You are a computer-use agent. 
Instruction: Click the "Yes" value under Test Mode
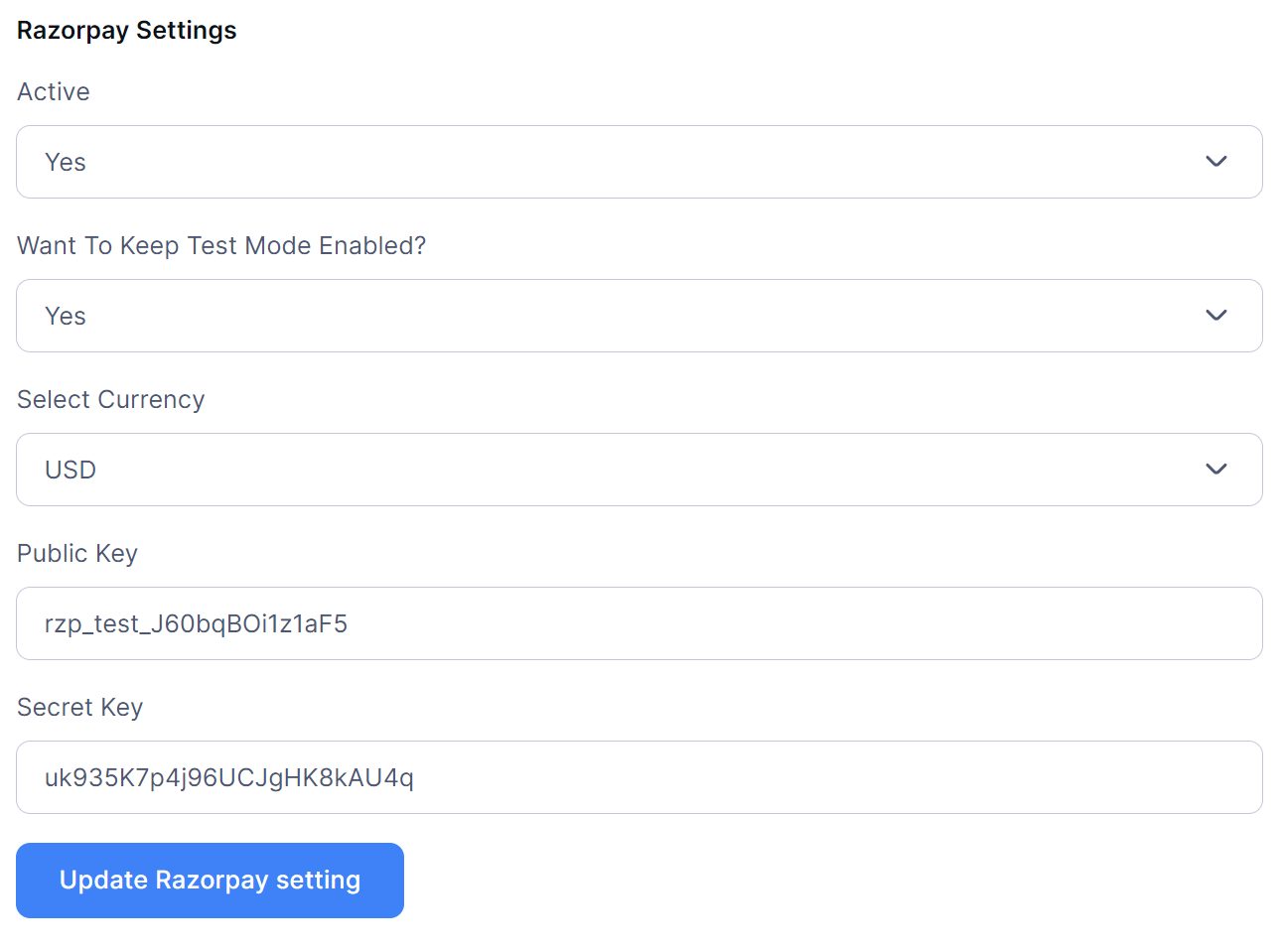pos(66,317)
